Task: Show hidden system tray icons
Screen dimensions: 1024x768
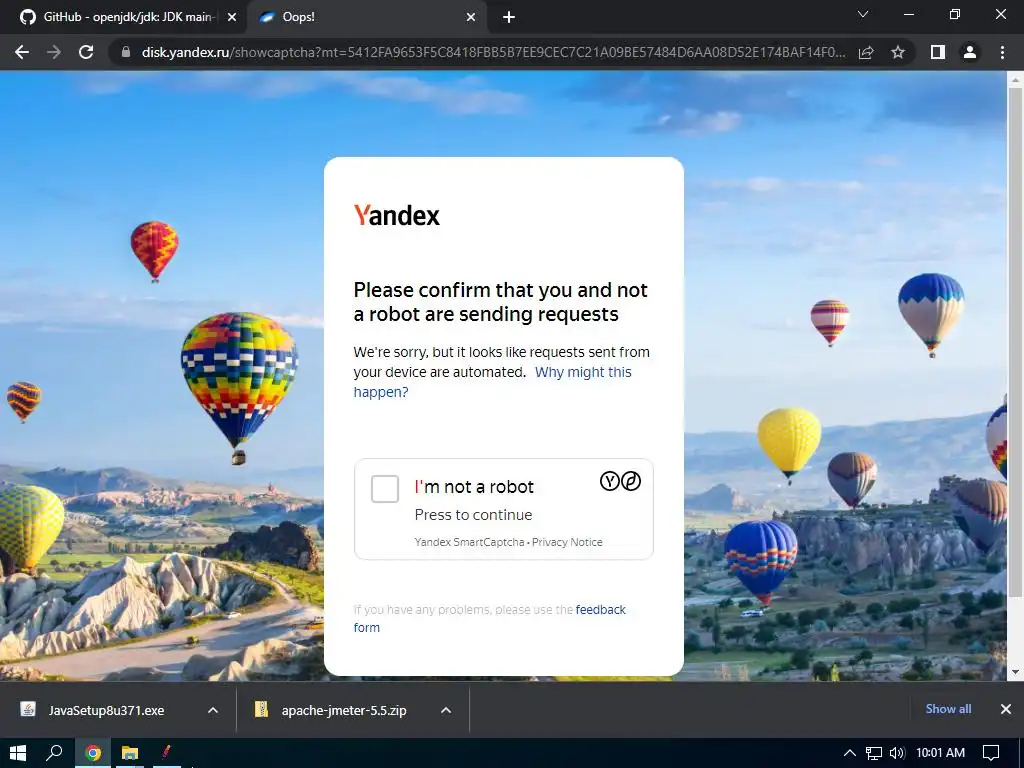Action: 850,753
